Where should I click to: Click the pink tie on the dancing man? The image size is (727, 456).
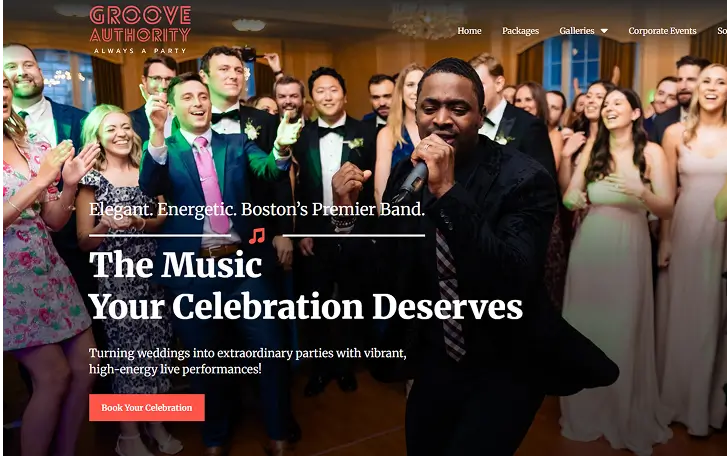coord(210,184)
